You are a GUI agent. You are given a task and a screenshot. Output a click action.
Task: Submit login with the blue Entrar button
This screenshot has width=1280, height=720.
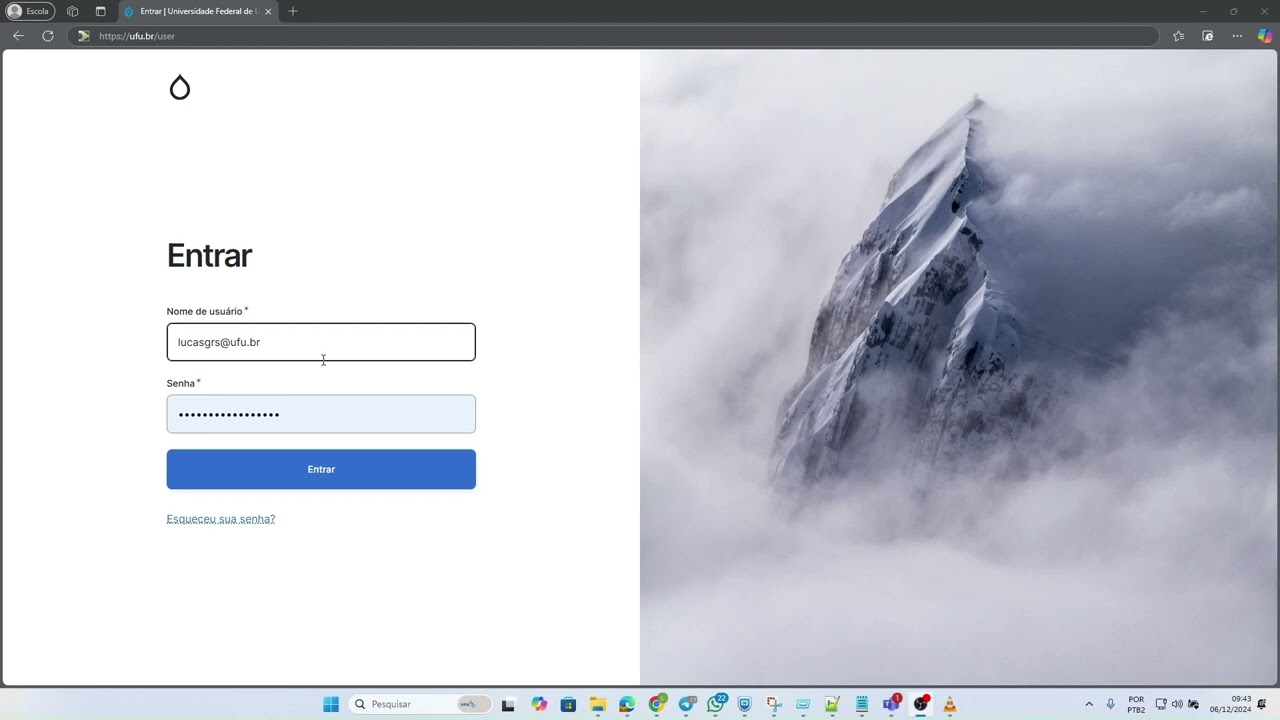tap(321, 469)
